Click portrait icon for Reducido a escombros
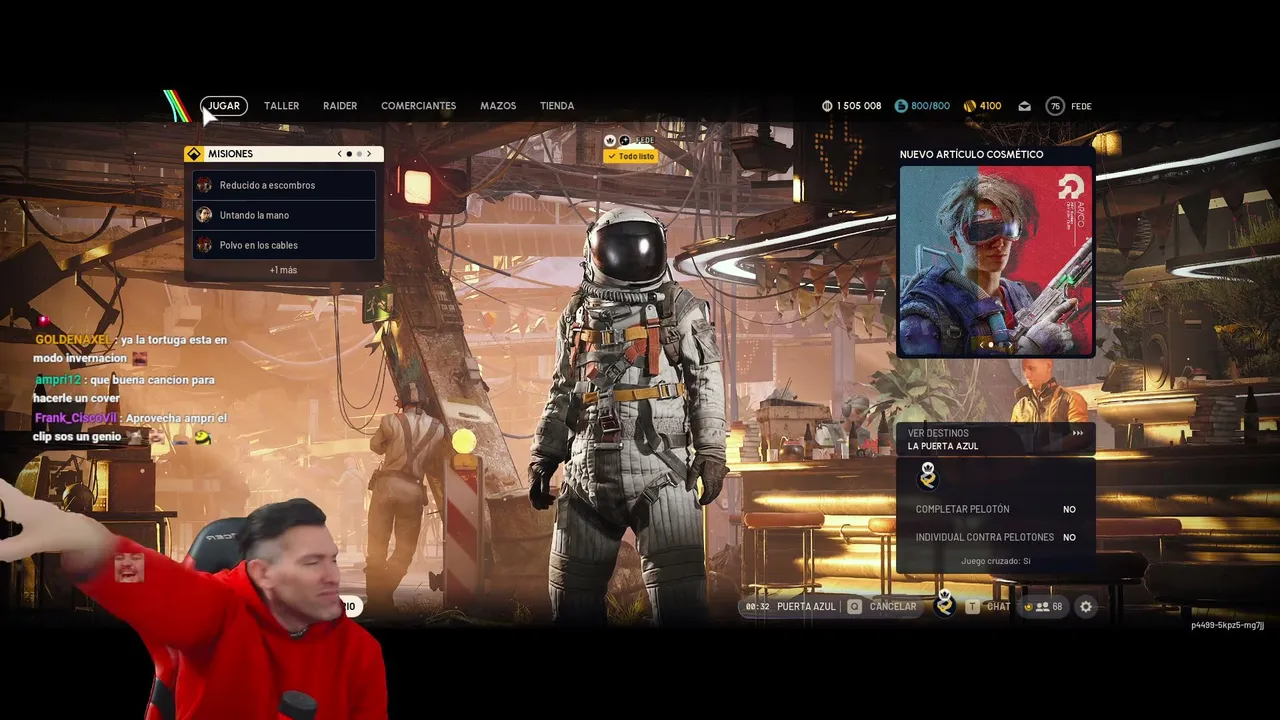This screenshot has height=720, width=1280. 204,185
